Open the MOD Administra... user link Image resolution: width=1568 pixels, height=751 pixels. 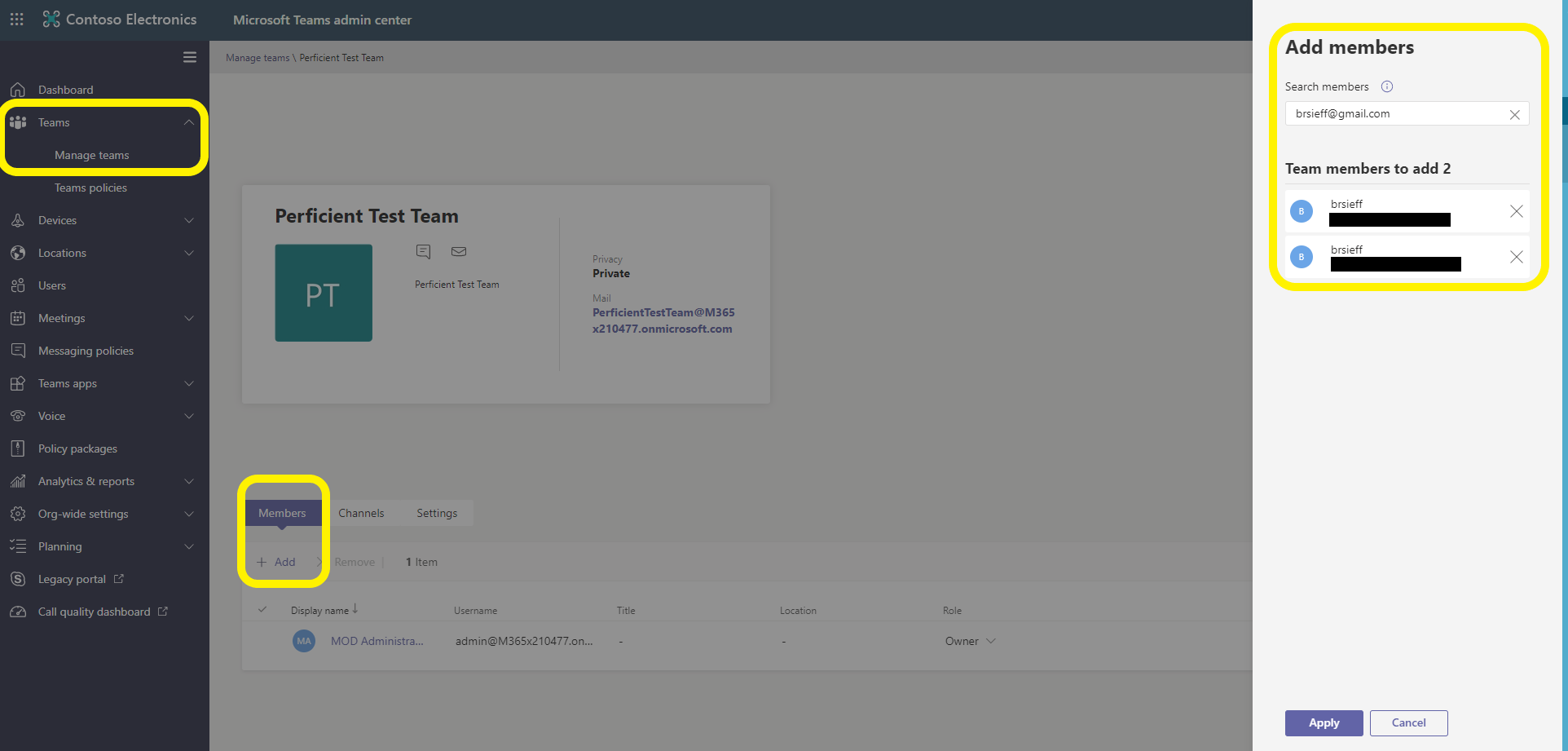(x=377, y=641)
